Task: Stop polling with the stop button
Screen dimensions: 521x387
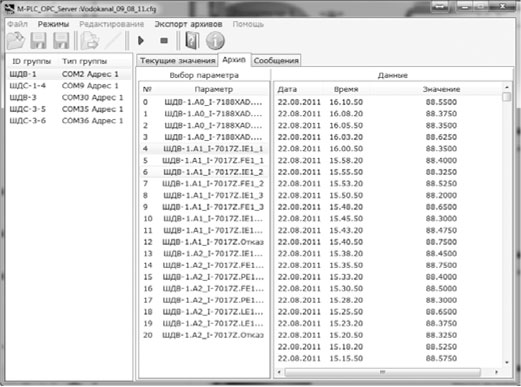Action: (x=164, y=41)
